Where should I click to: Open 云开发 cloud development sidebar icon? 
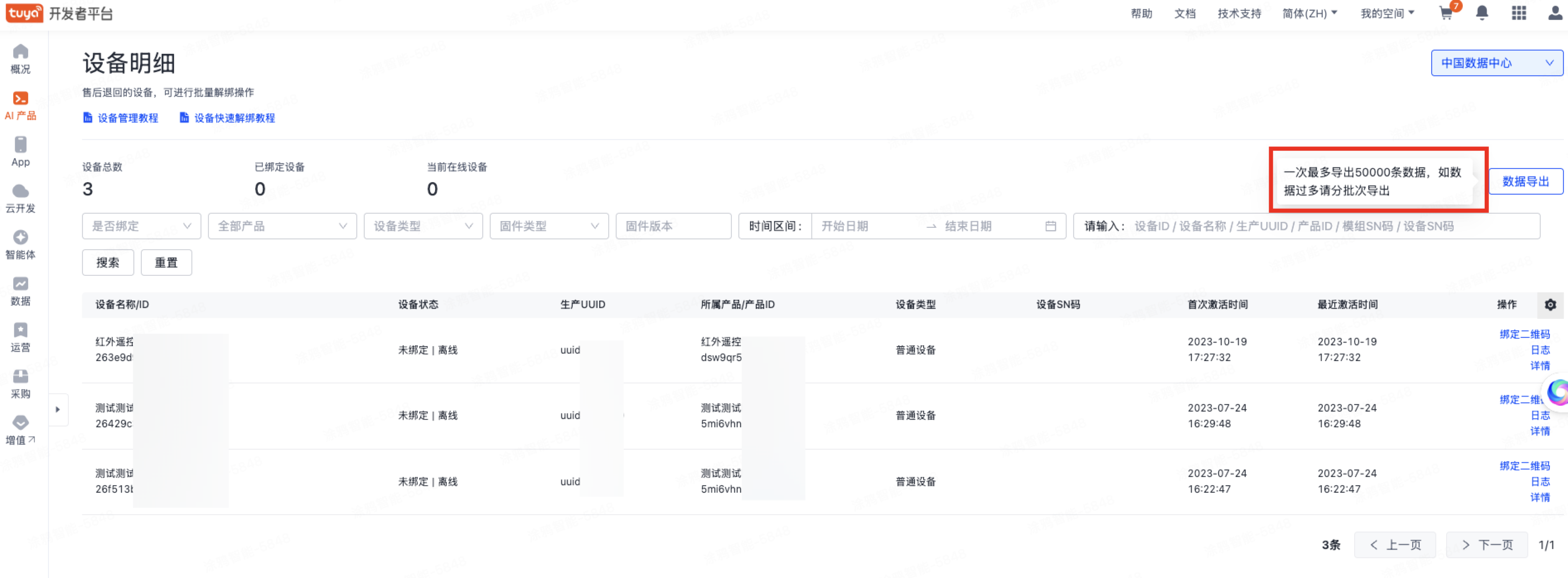(x=20, y=198)
